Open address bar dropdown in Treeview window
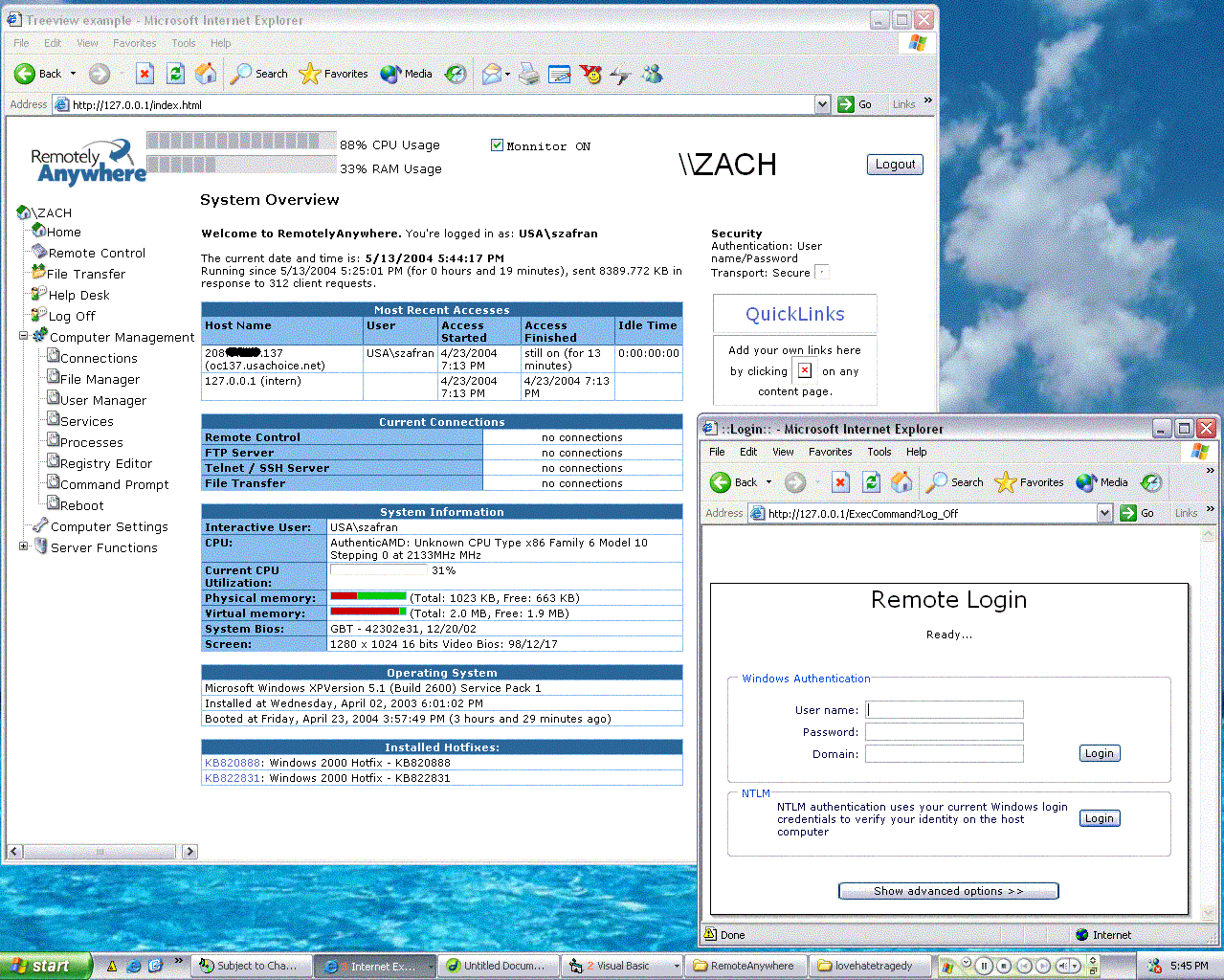 point(822,105)
